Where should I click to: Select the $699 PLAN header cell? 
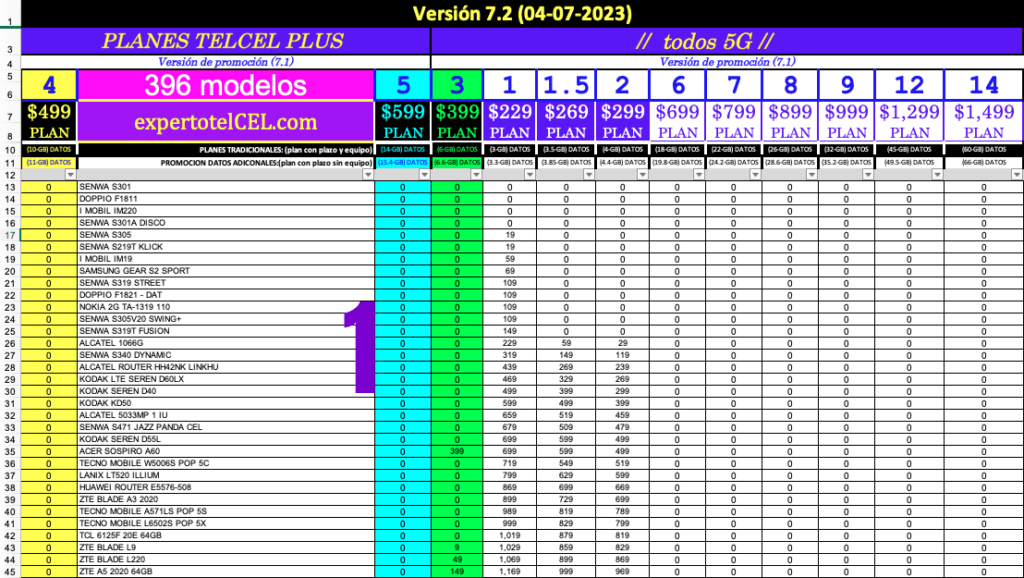(678, 121)
